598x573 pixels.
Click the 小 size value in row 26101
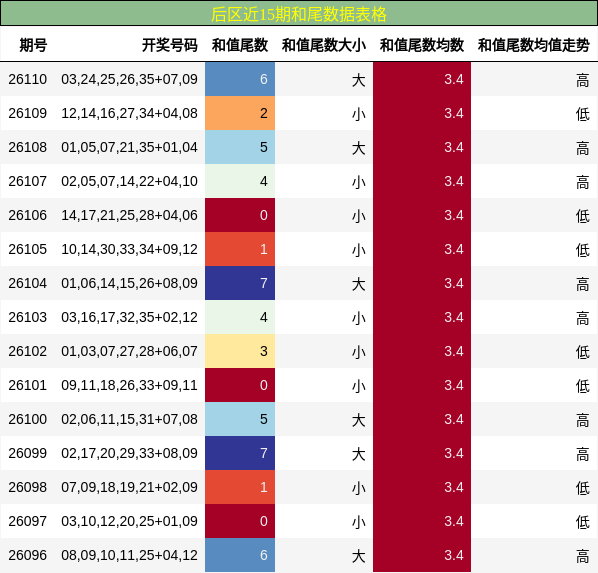pyautogui.click(x=358, y=386)
